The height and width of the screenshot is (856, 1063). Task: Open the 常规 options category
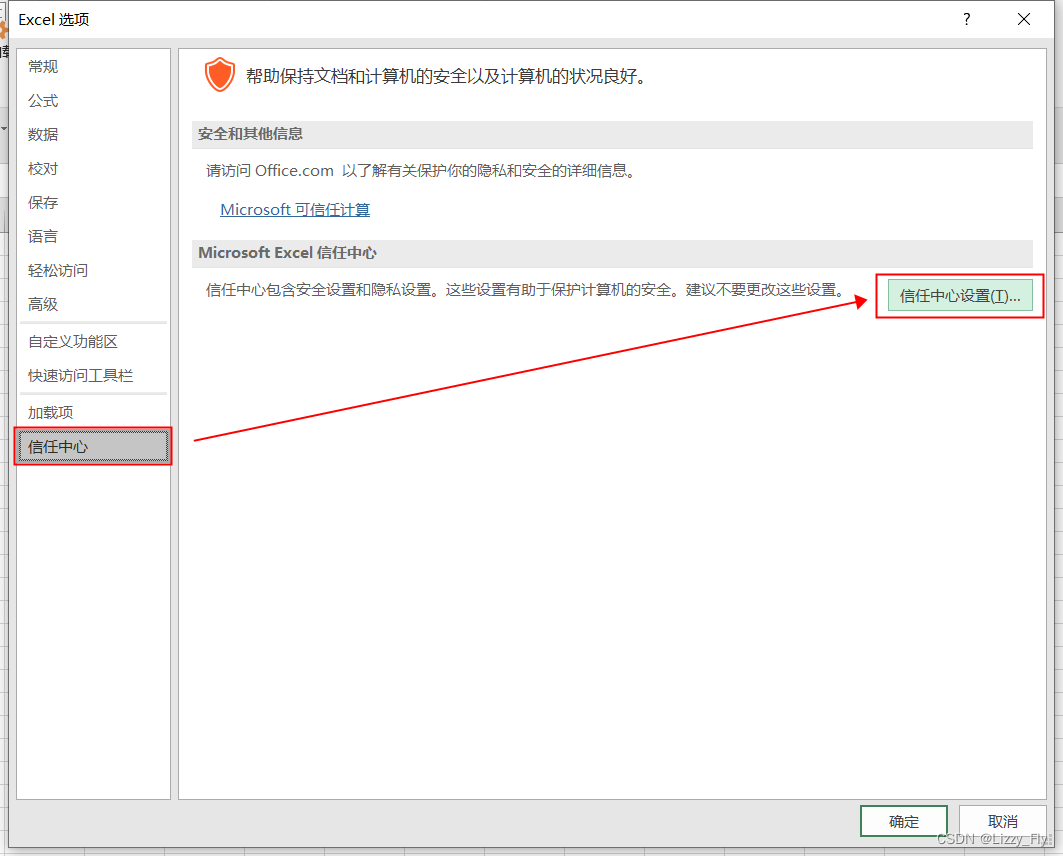93,66
